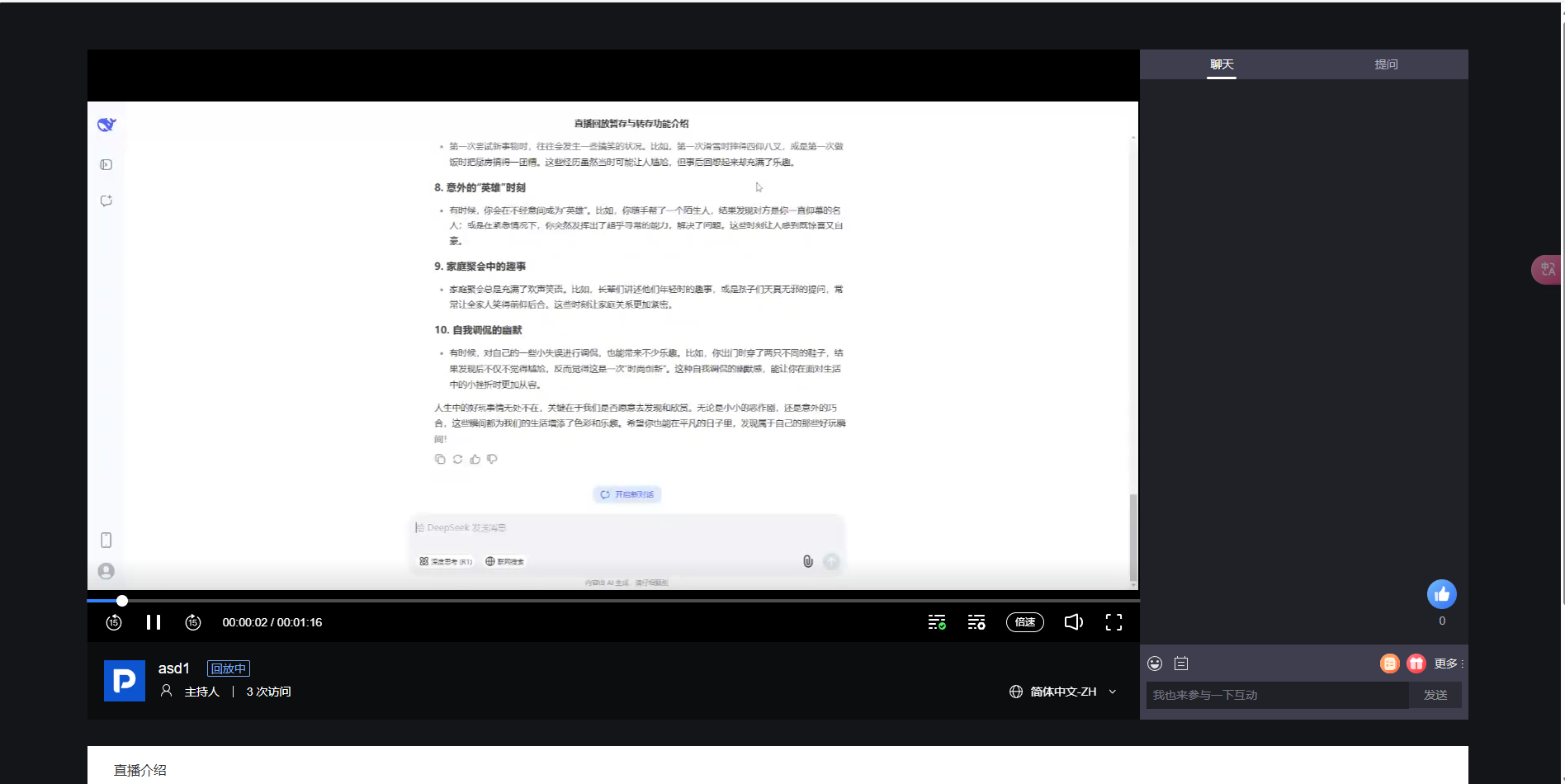Open the playlist settings icon
1565x784 pixels.
click(976, 622)
